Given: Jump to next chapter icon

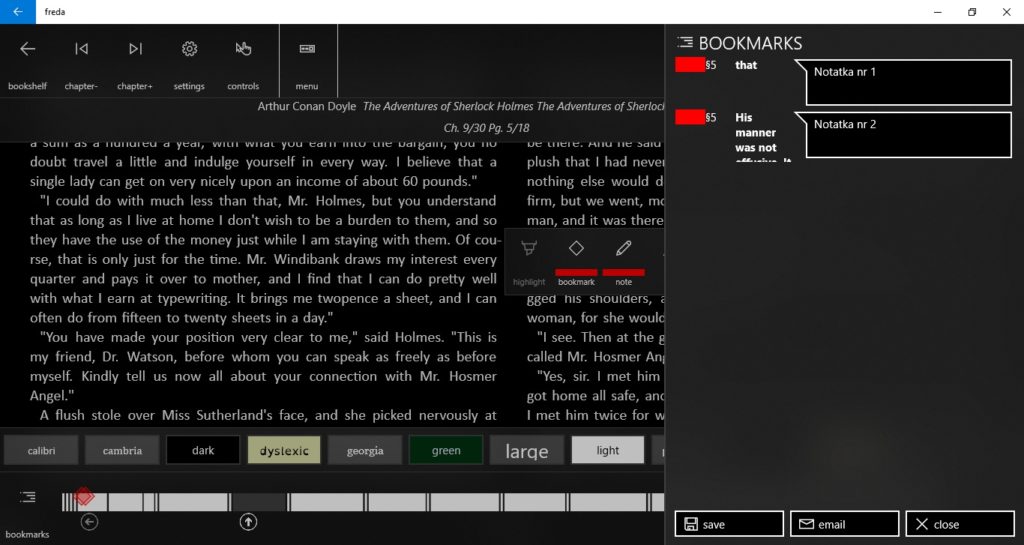Looking at the screenshot, I should tap(135, 49).
